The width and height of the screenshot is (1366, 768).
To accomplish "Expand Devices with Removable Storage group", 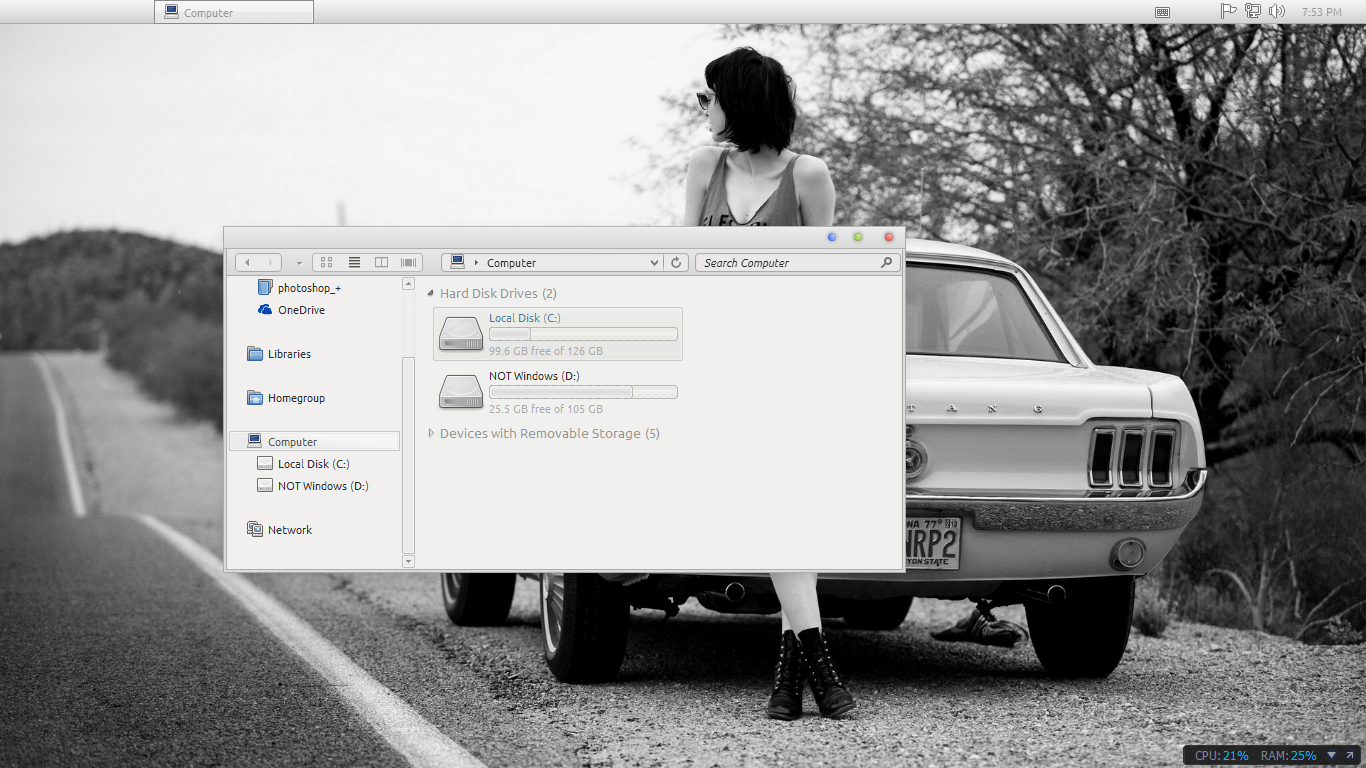I will click(x=431, y=434).
